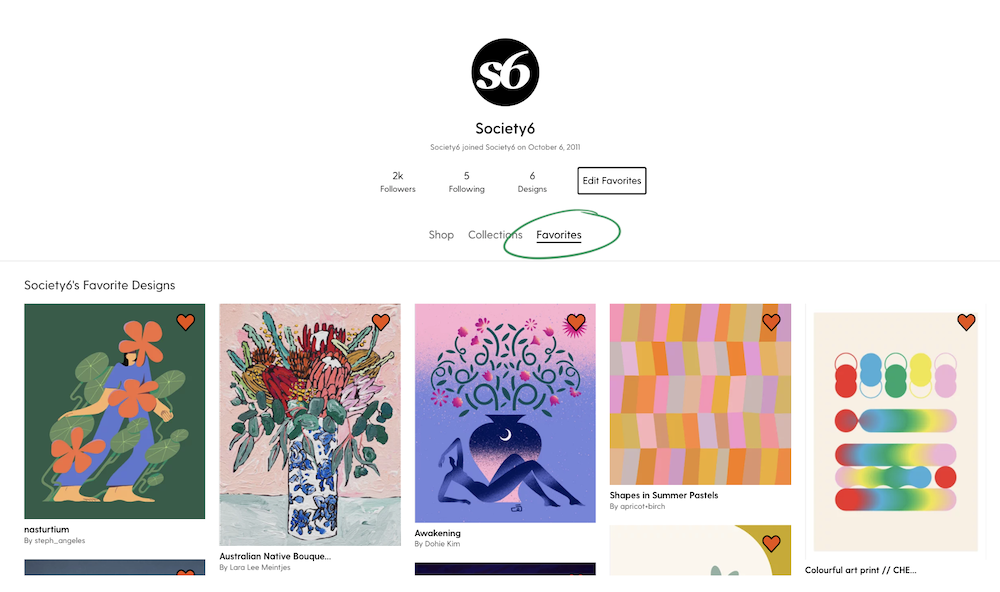1000x592 pixels.
Task: Open the Australian Native Bouquet title link
Action: coord(275,556)
